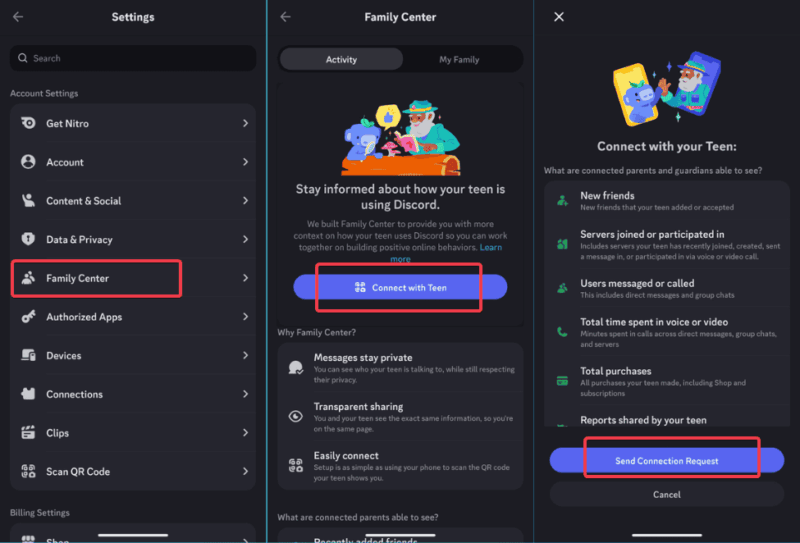Click the New friends list item
This screenshot has width=800, height=543.
(667, 201)
